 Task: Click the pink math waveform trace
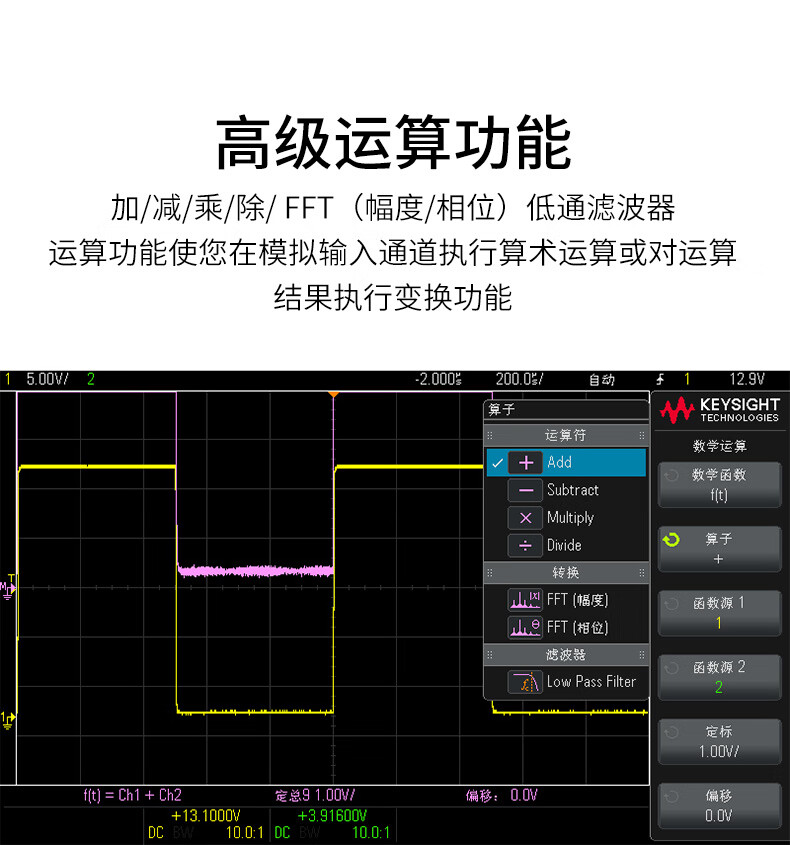[255, 571]
